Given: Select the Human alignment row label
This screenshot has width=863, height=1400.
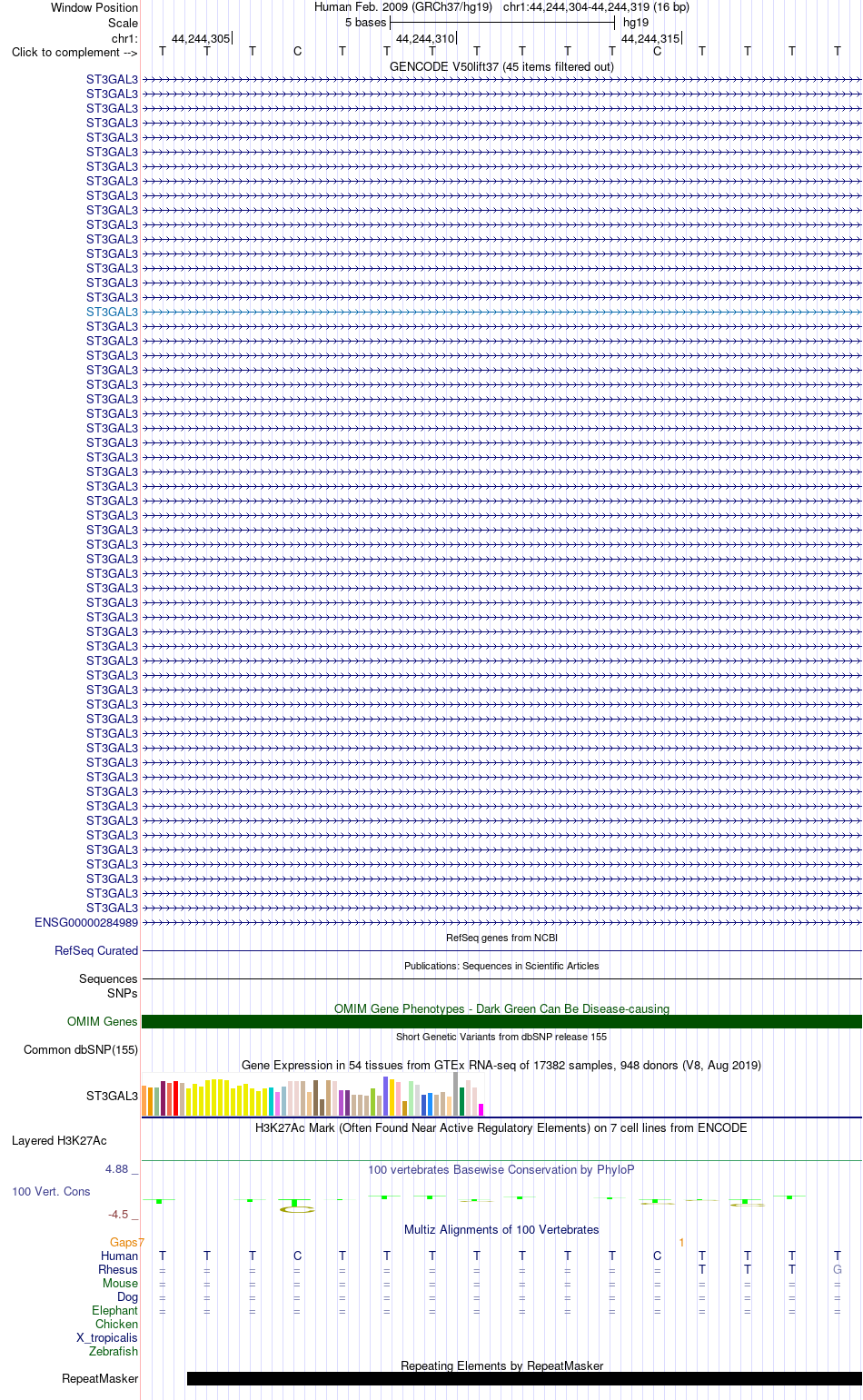Looking at the screenshot, I should click(120, 1256).
